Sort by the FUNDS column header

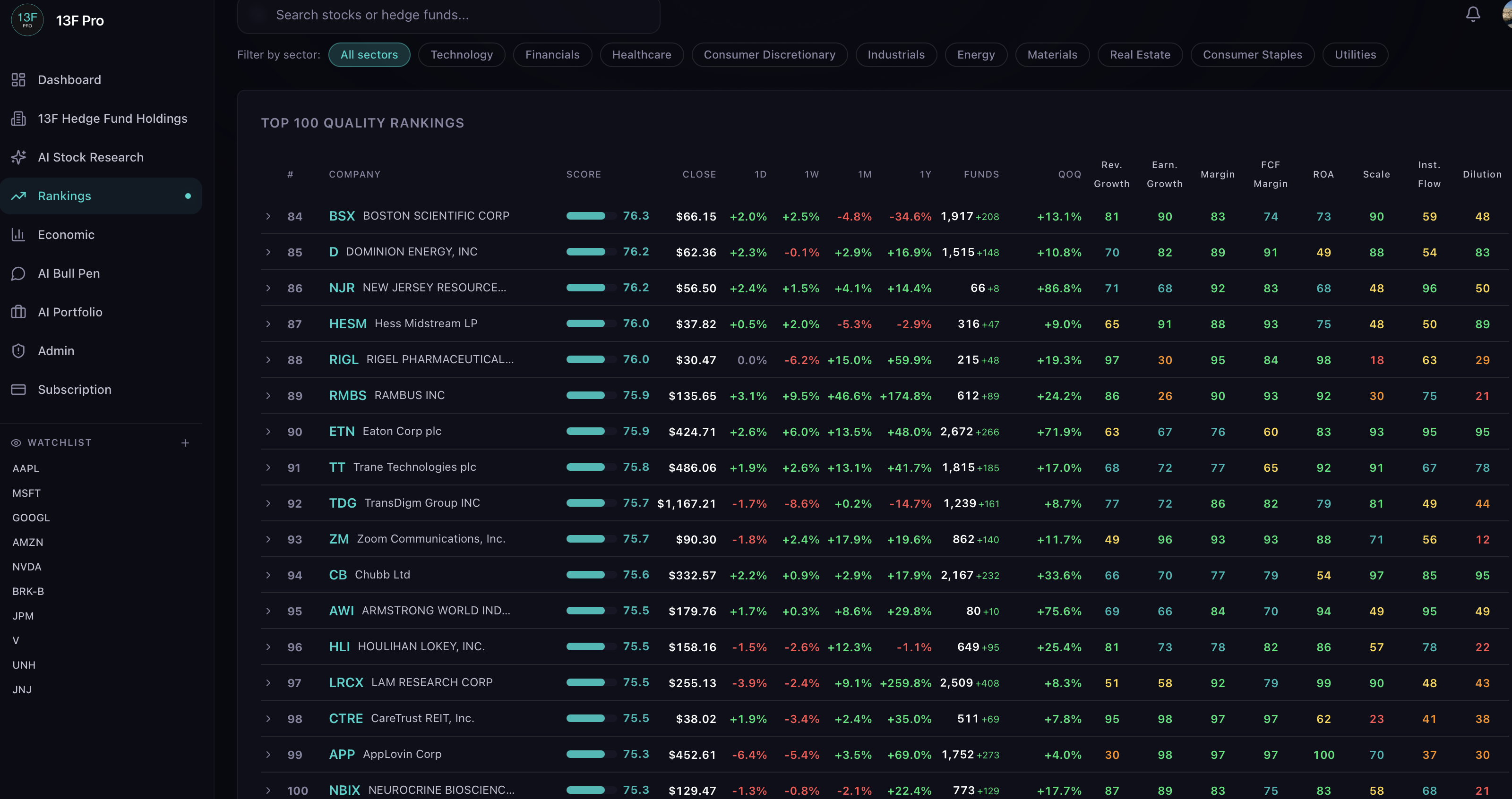[x=981, y=174]
